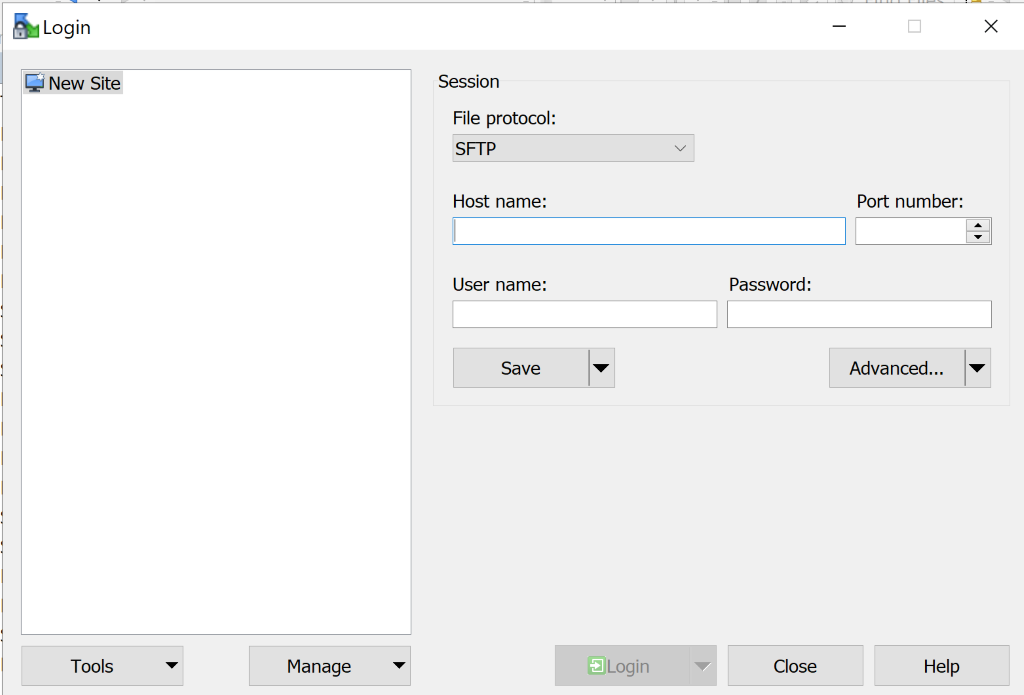The image size is (1024, 695).
Task: Expand the Save button dropdown arrow
Action: pos(601,368)
